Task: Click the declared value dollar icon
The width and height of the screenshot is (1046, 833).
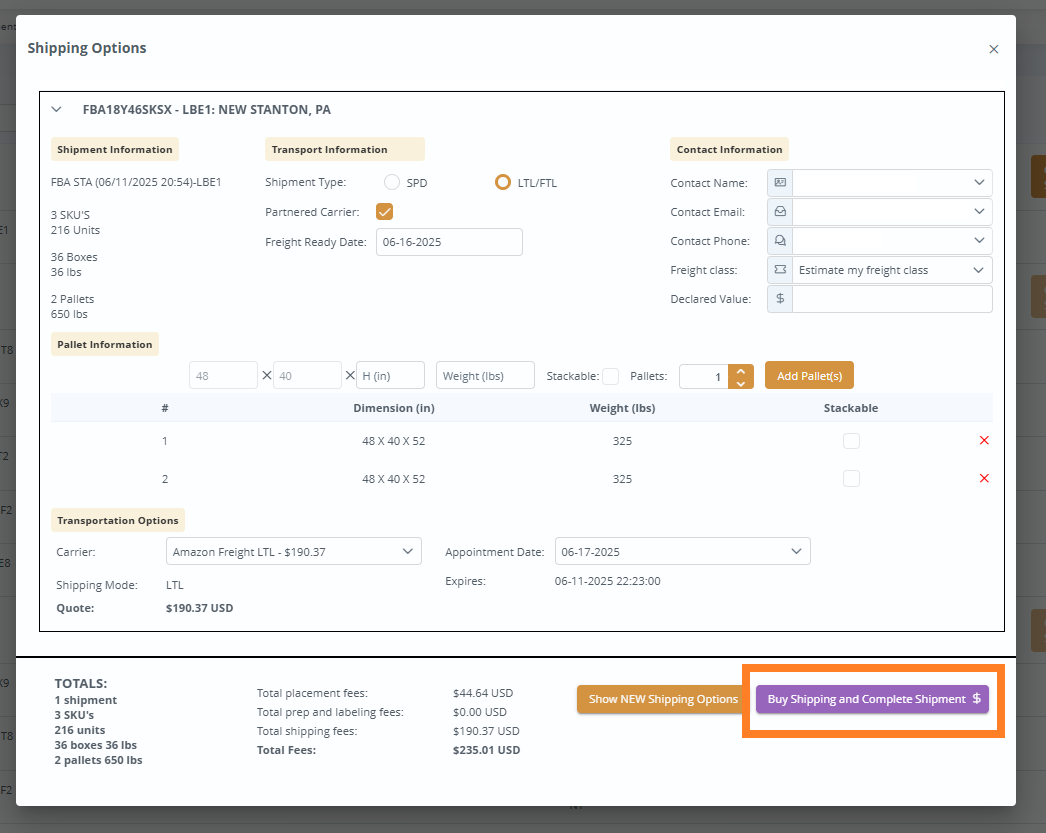Action: pyautogui.click(x=780, y=299)
